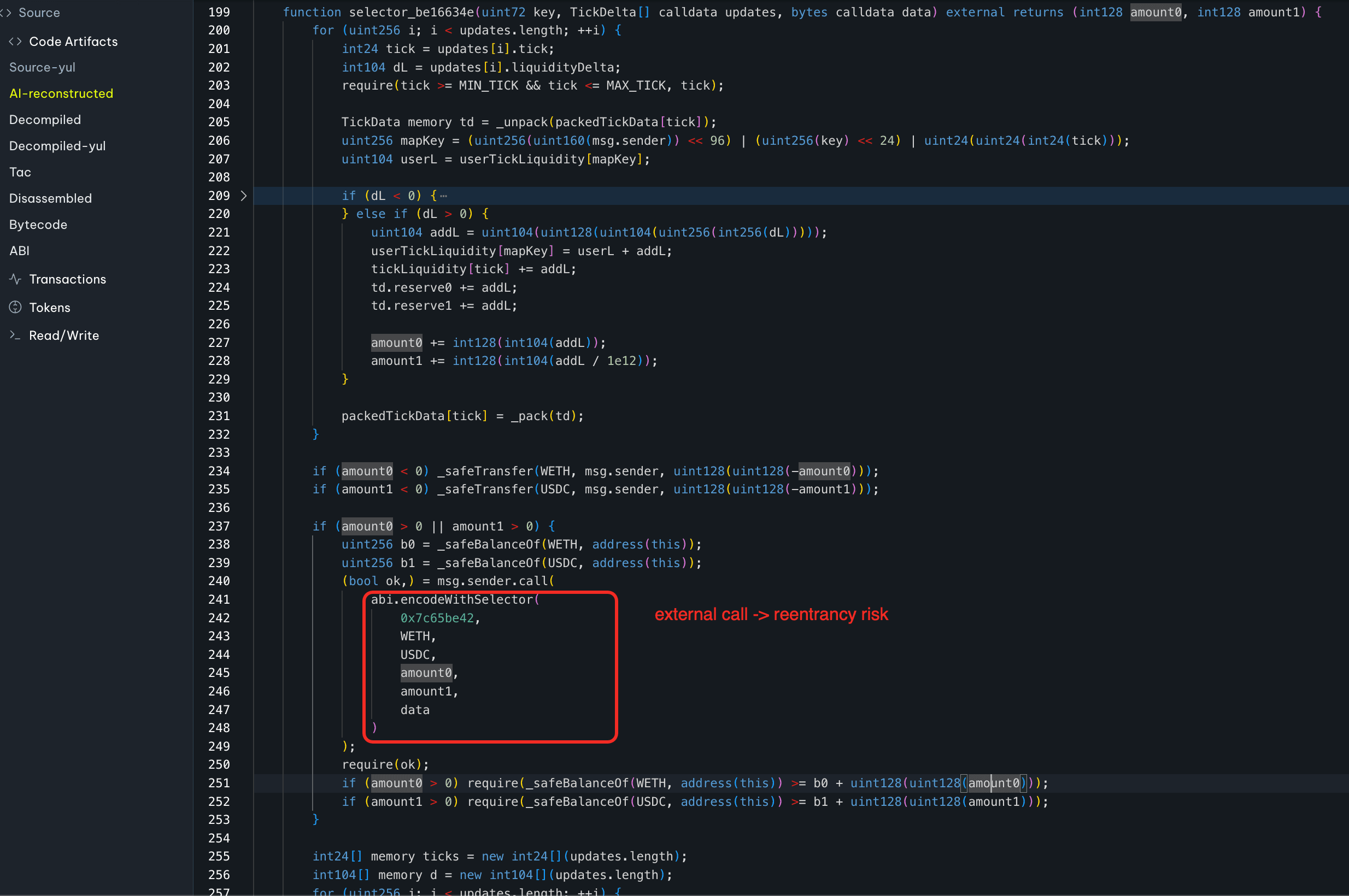The height and width of the screenshot is (896, 1349).
Task: Switch to the Decompiled view
Action: [x=45, y=120]
